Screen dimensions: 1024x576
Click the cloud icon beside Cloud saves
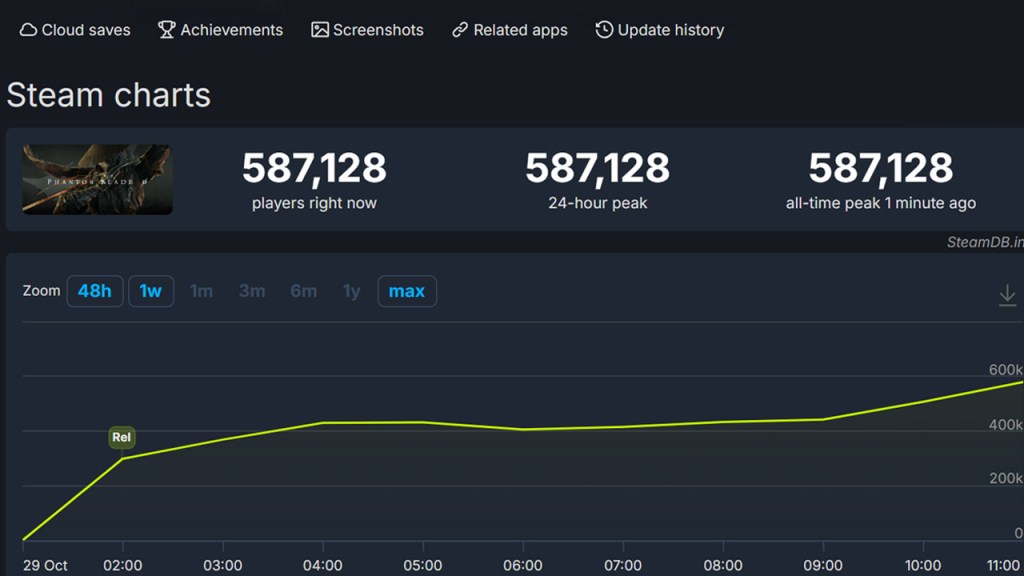coord(28,30)
